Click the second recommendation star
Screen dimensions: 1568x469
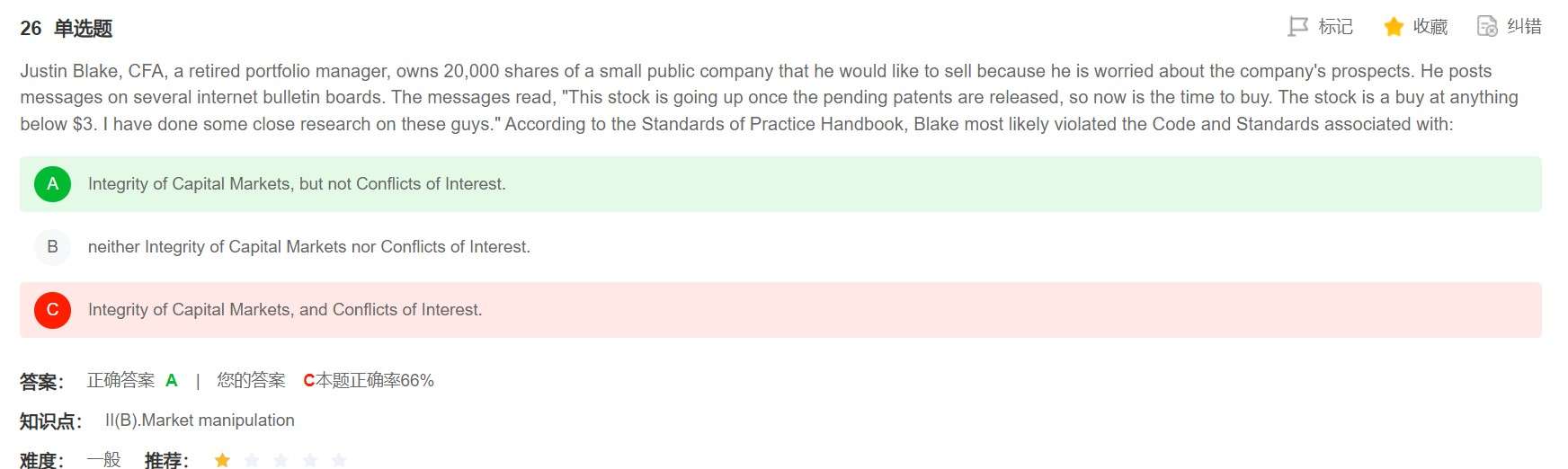[252, 460]
